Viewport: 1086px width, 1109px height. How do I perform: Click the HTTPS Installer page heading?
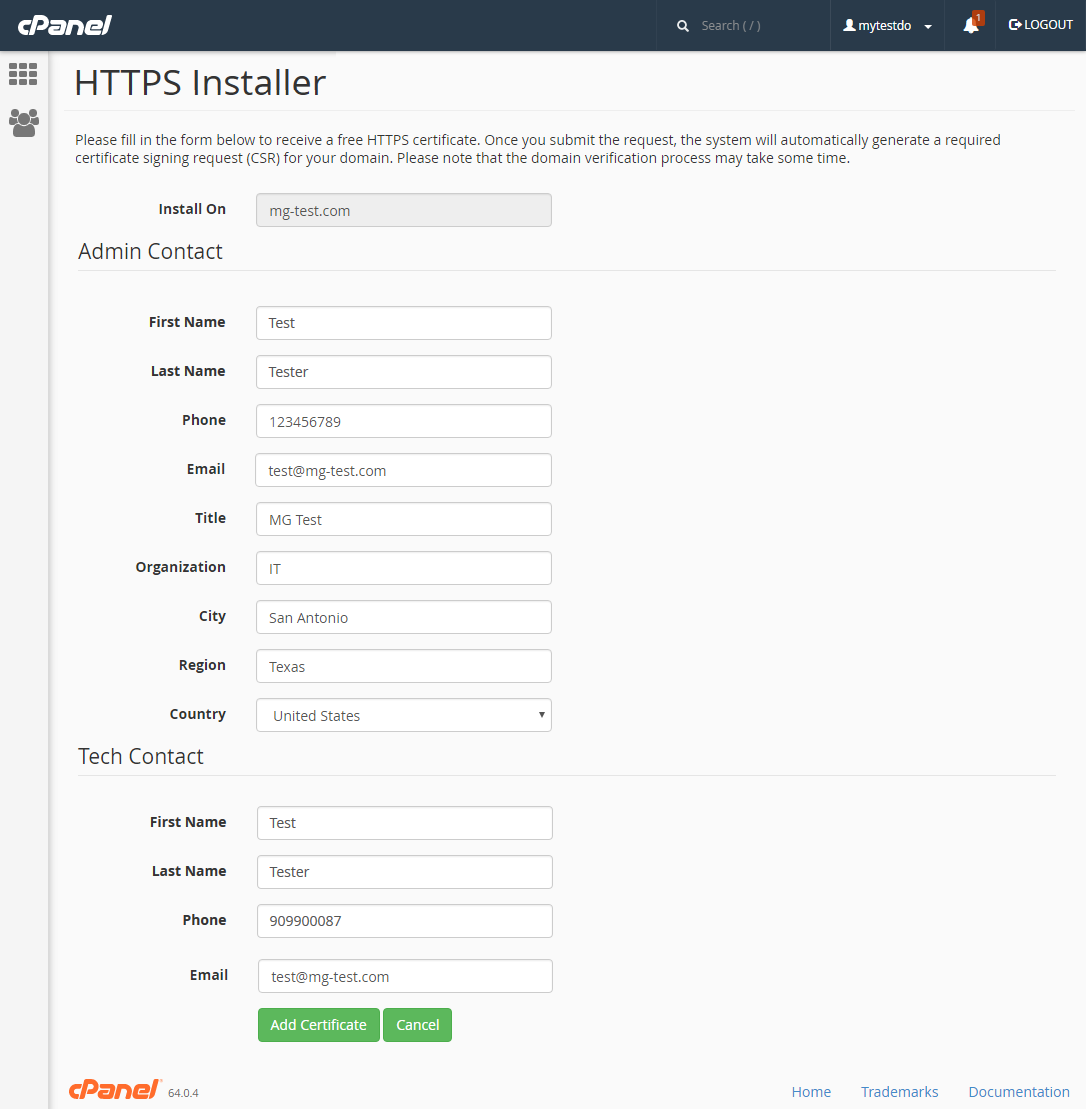click(x=200, y=82)
